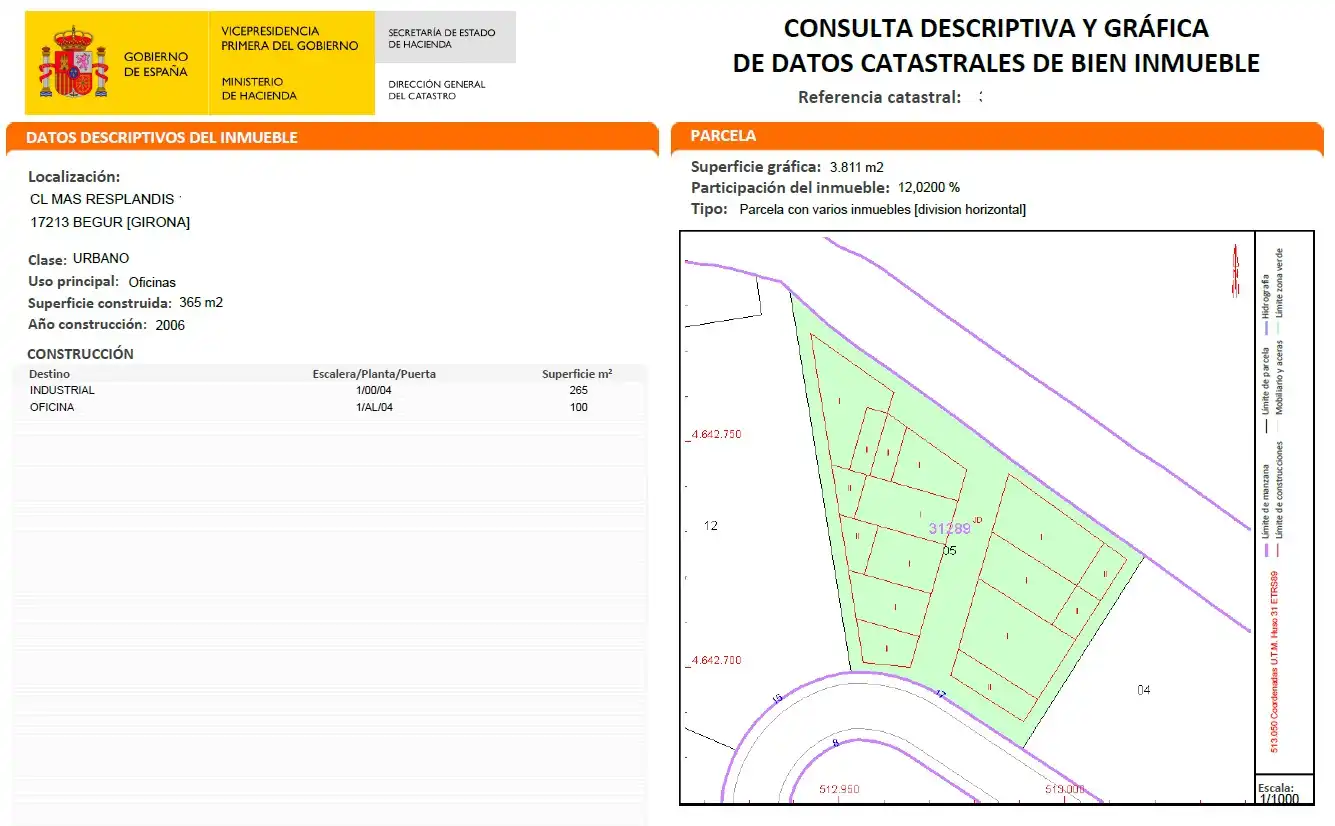The height and width of the screenshot is (826, 1335).
Task: Click the 'Escala:' label in the map corner
Action: point(1275,787)
